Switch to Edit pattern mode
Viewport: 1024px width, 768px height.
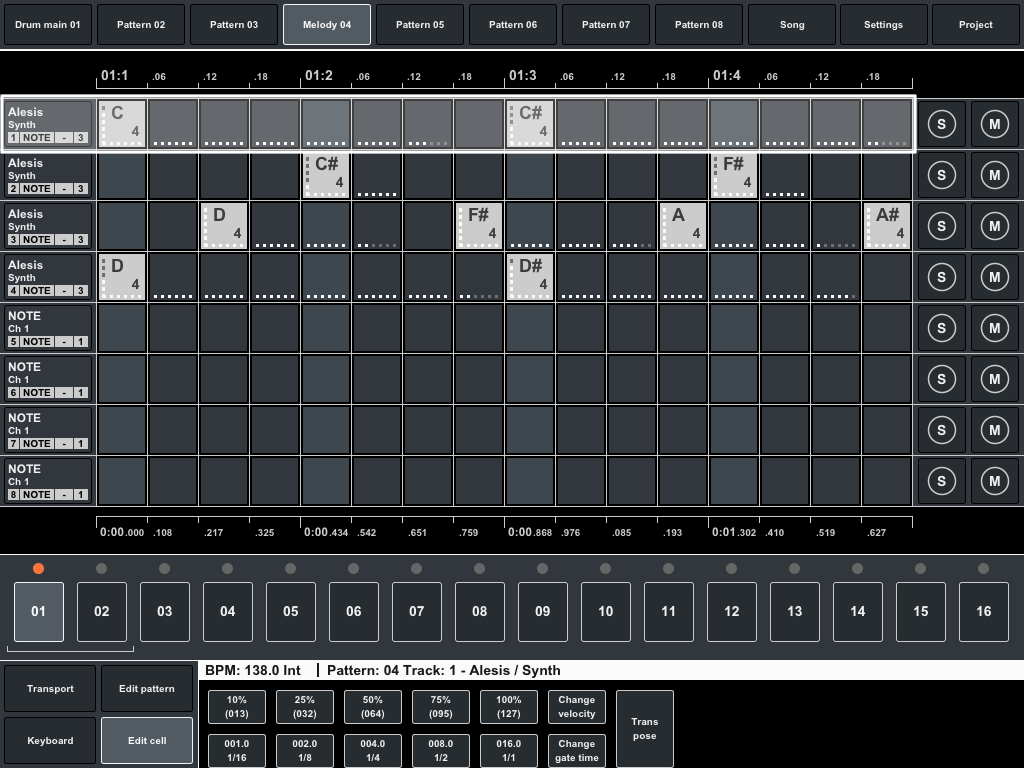[x=146, y=688]
